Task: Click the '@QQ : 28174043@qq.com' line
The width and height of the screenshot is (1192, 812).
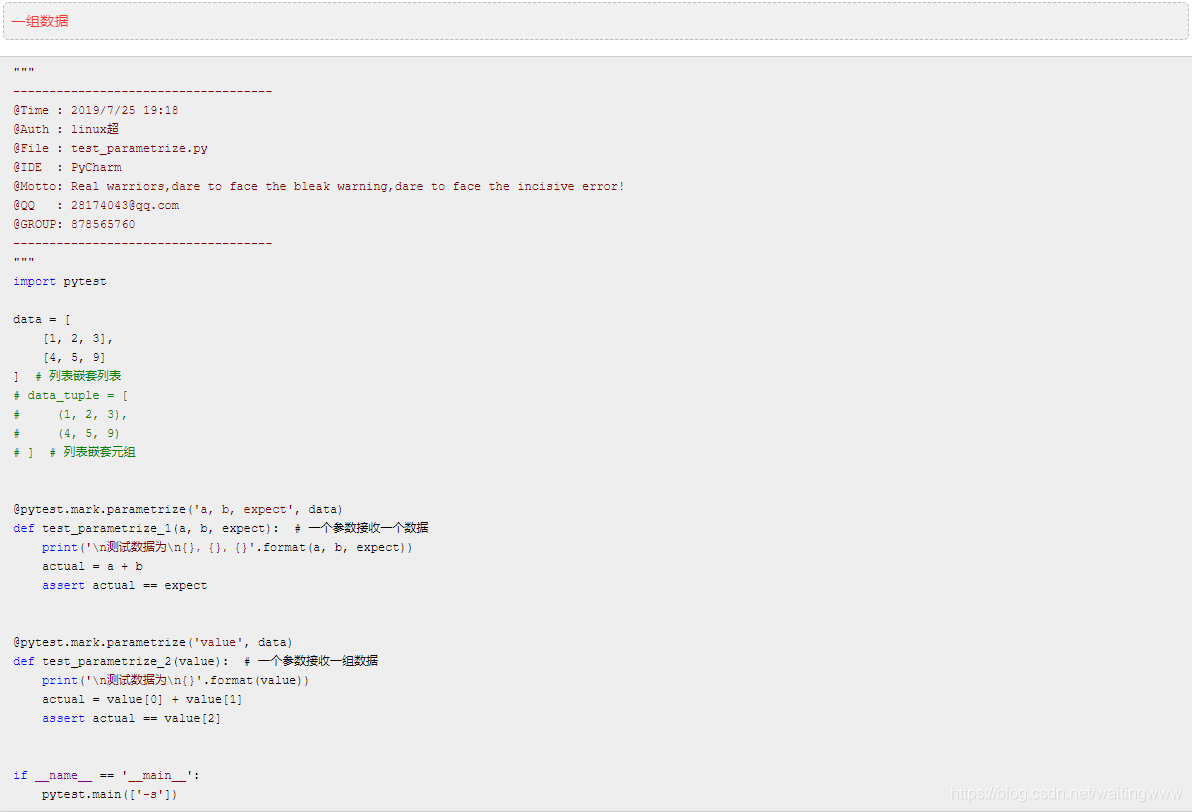Action: (x=96, y=205)
